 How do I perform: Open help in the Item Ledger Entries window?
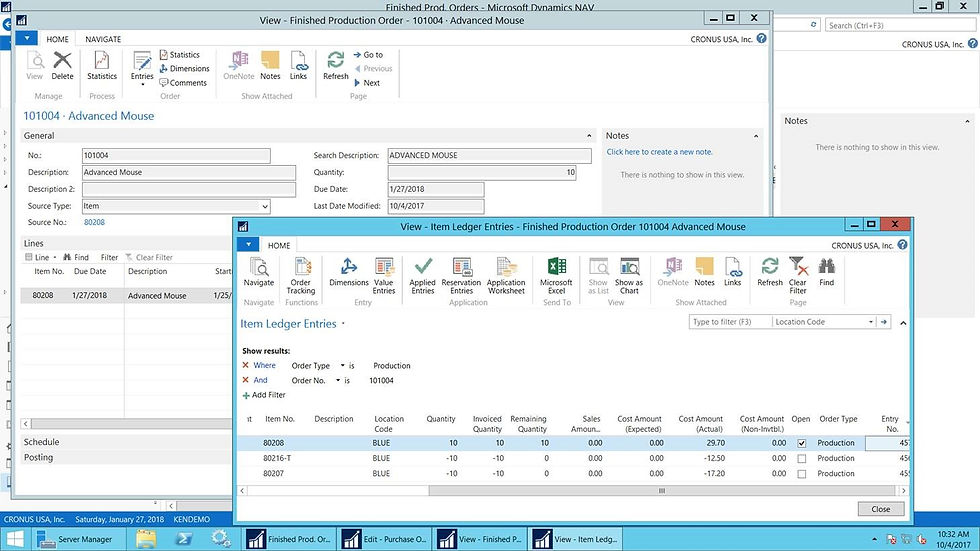click(x=902, y=245)
